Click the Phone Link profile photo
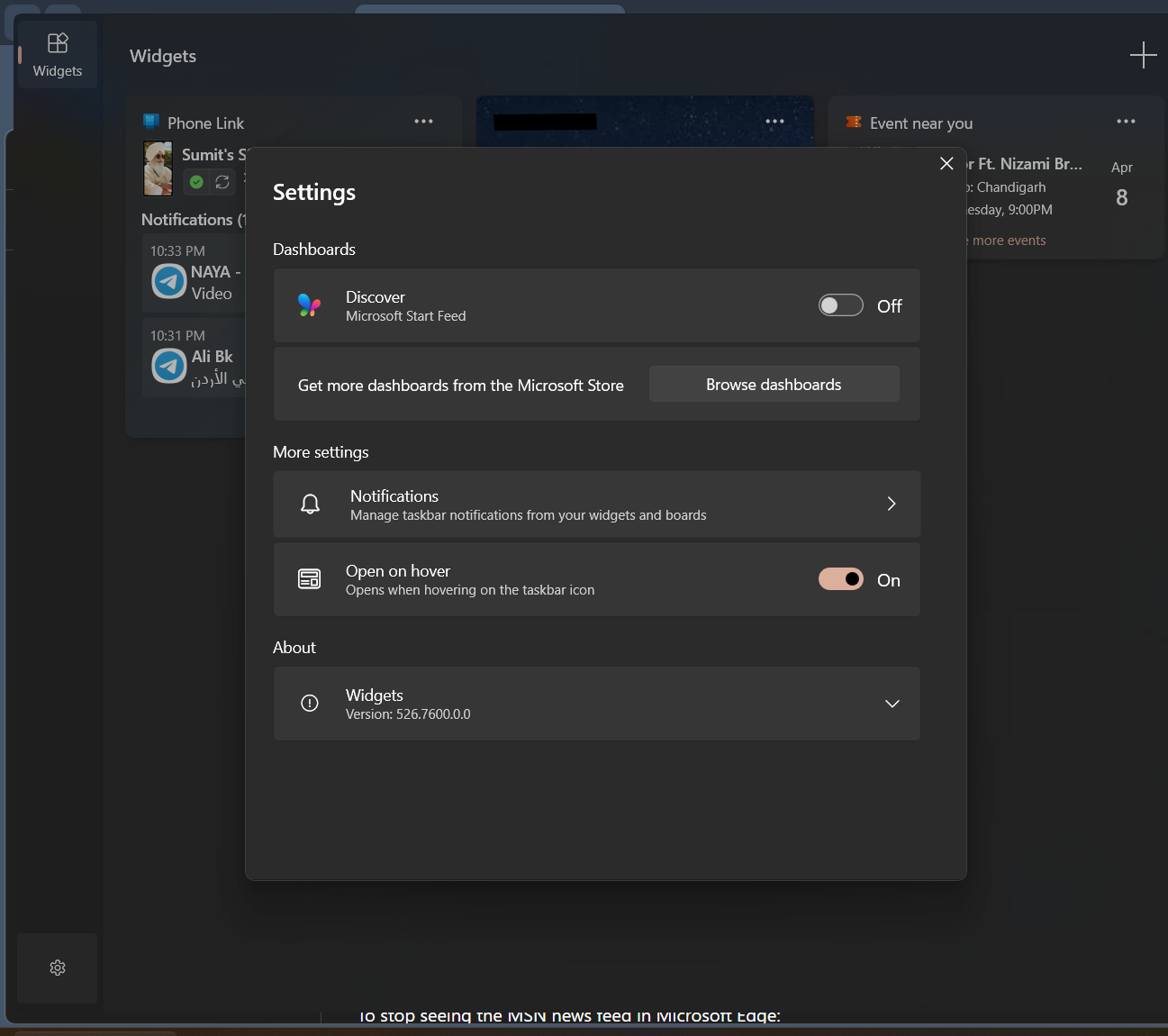The image size is (1168, 1036). click(x=158, y=168)
